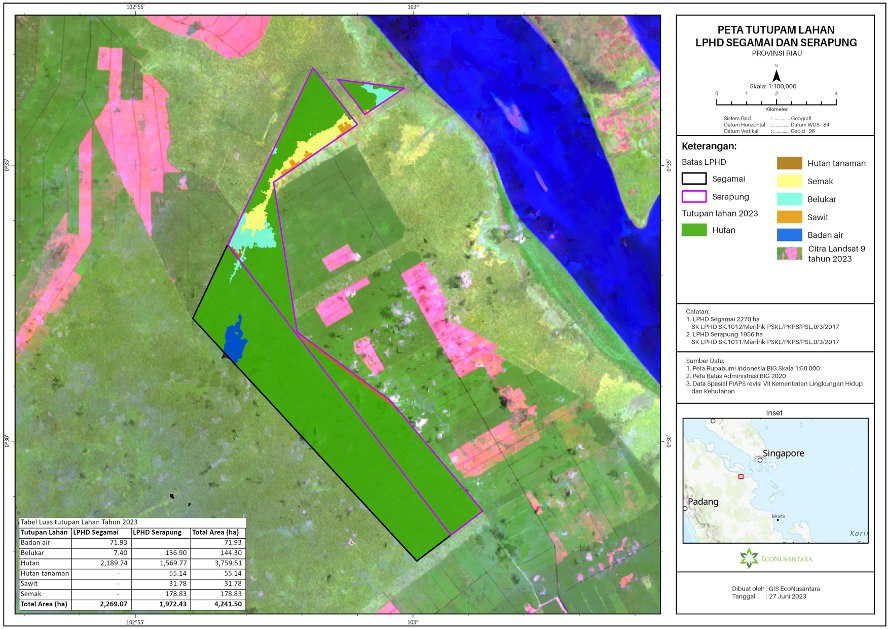Click table cell '3,759.51'
The image size is (889, 629).
point(227,563)
